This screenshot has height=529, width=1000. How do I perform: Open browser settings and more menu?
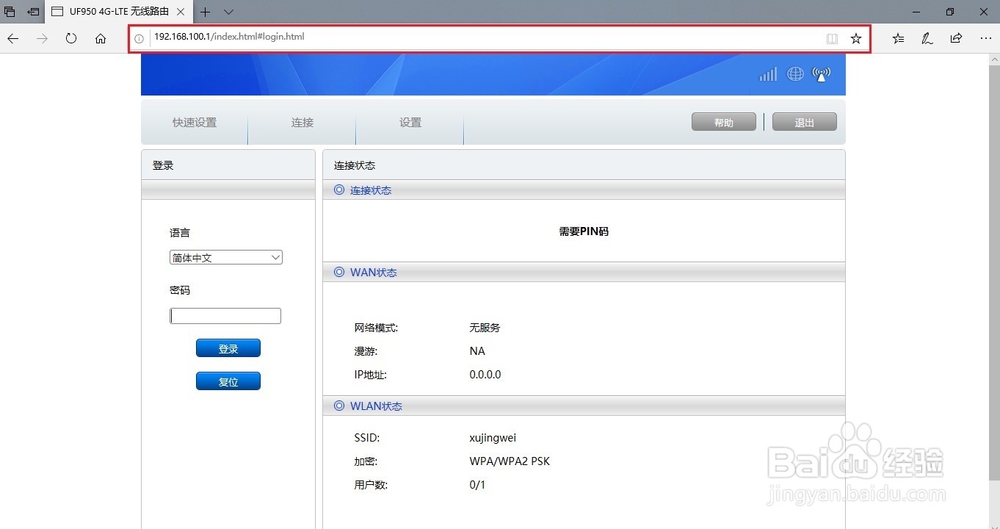pos(985,38)
